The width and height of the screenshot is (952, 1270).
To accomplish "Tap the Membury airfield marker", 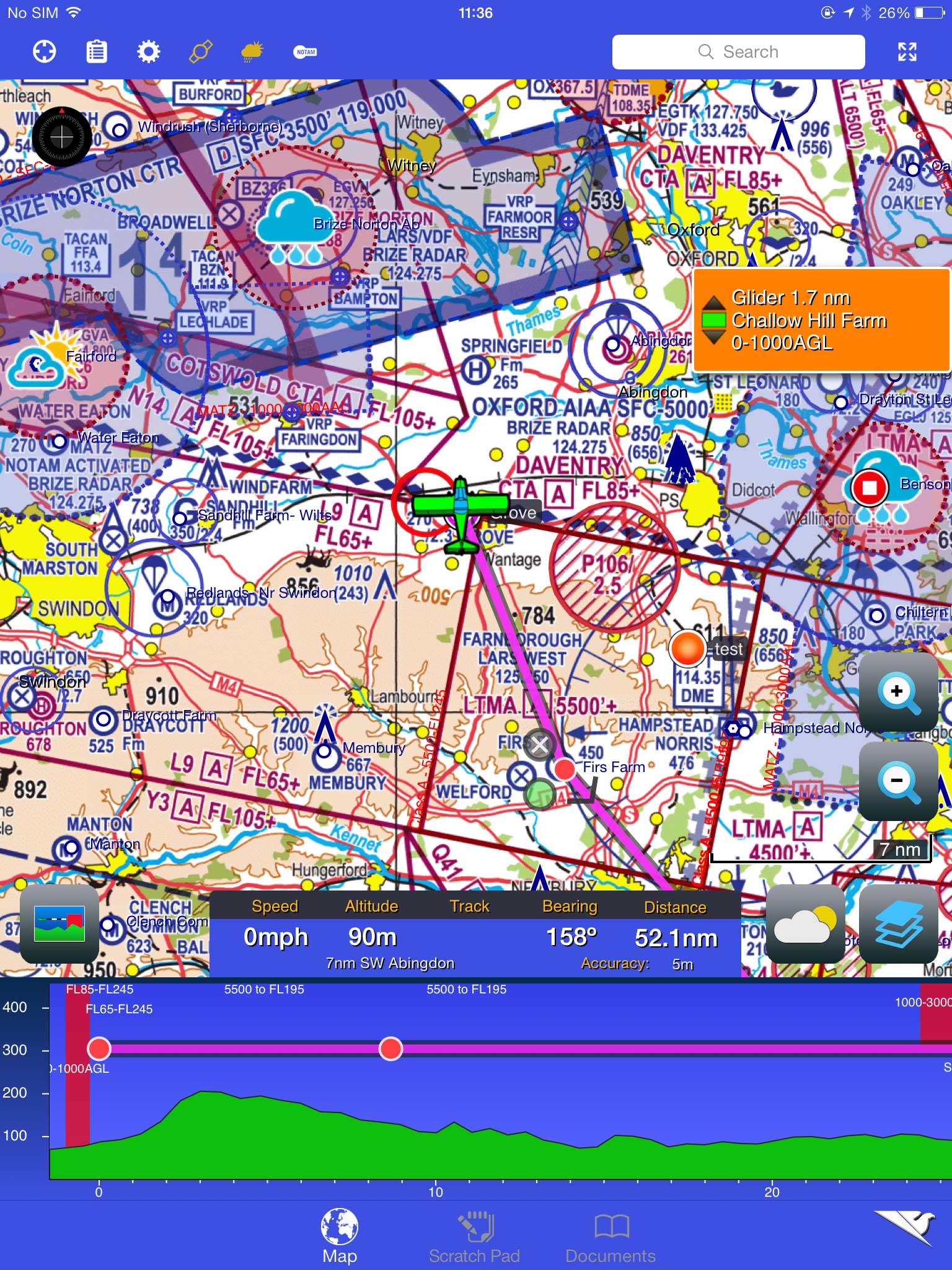I will [325, 752].
